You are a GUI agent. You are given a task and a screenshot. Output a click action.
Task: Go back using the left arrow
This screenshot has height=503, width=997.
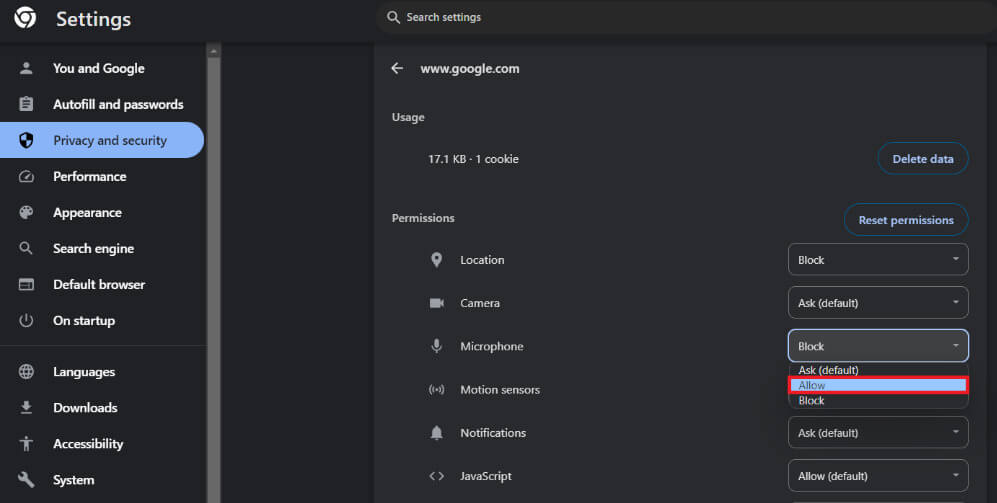(x=397, y=68)
